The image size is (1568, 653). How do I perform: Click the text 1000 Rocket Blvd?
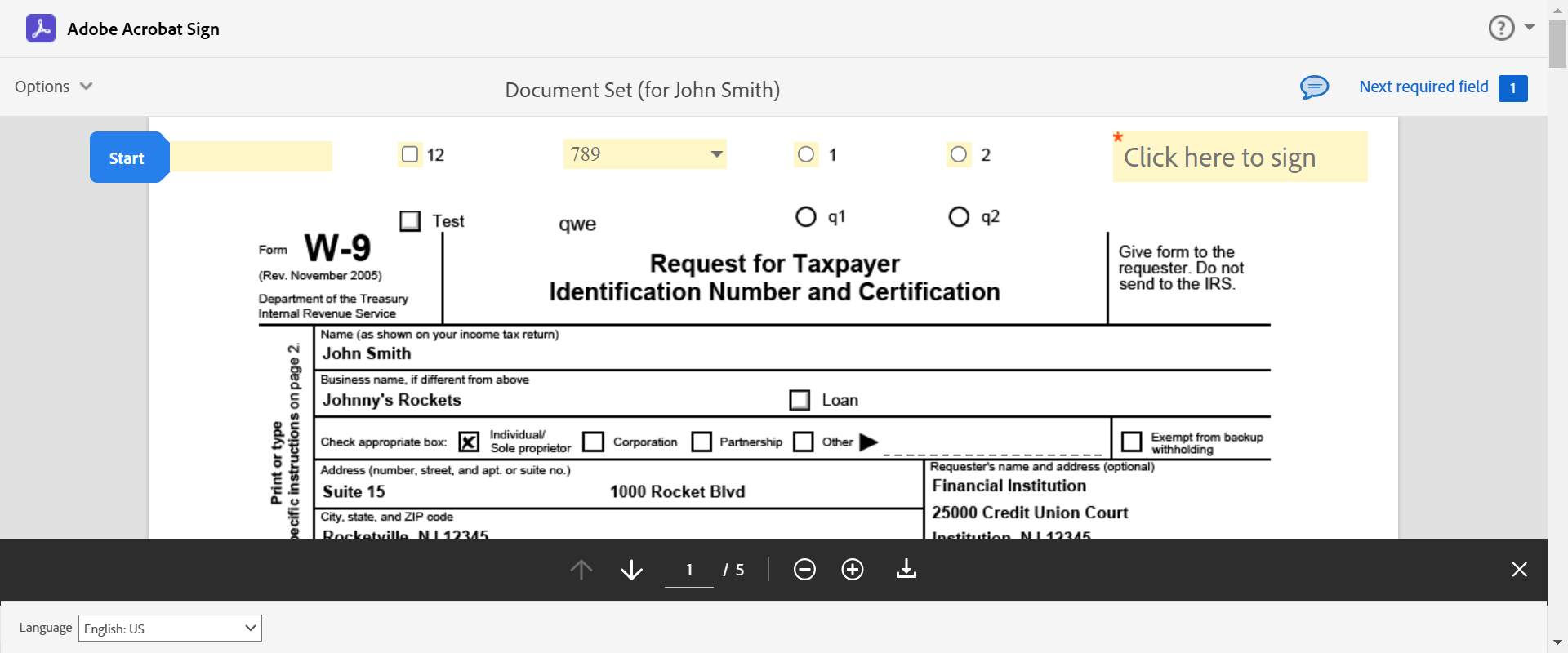[677, 491]
